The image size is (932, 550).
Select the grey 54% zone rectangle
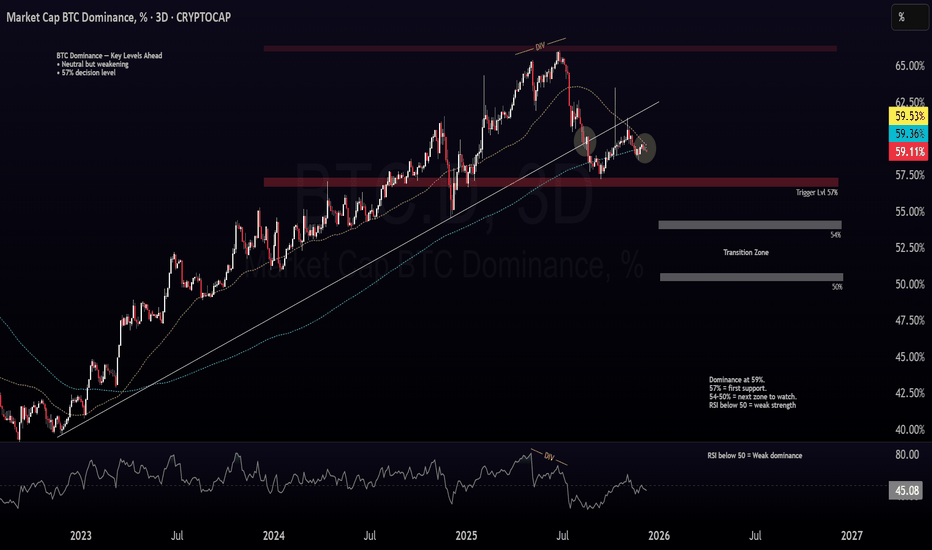tap(750, 225)
